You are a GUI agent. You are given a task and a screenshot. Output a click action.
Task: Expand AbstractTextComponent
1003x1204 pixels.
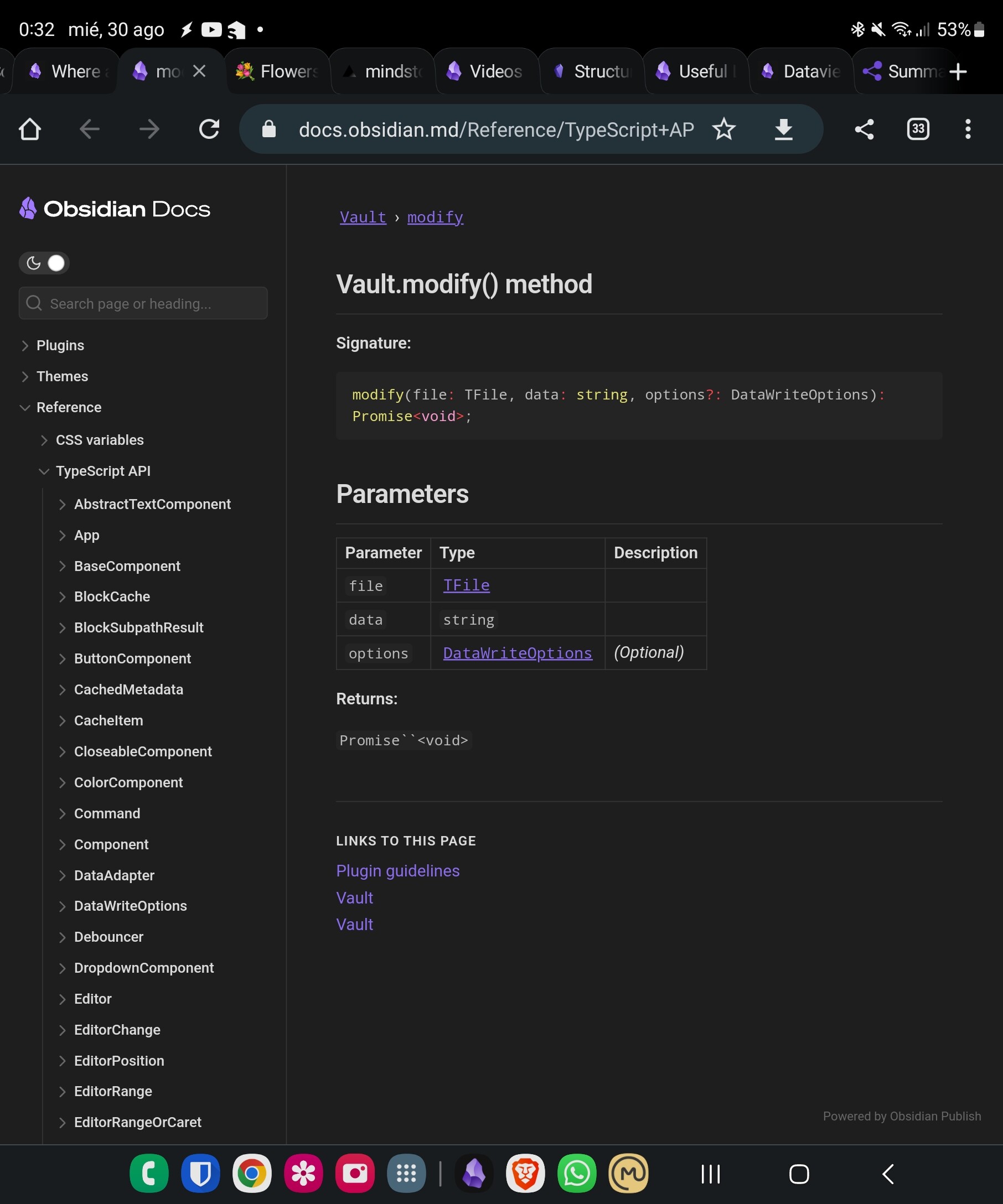pos(63,504)
